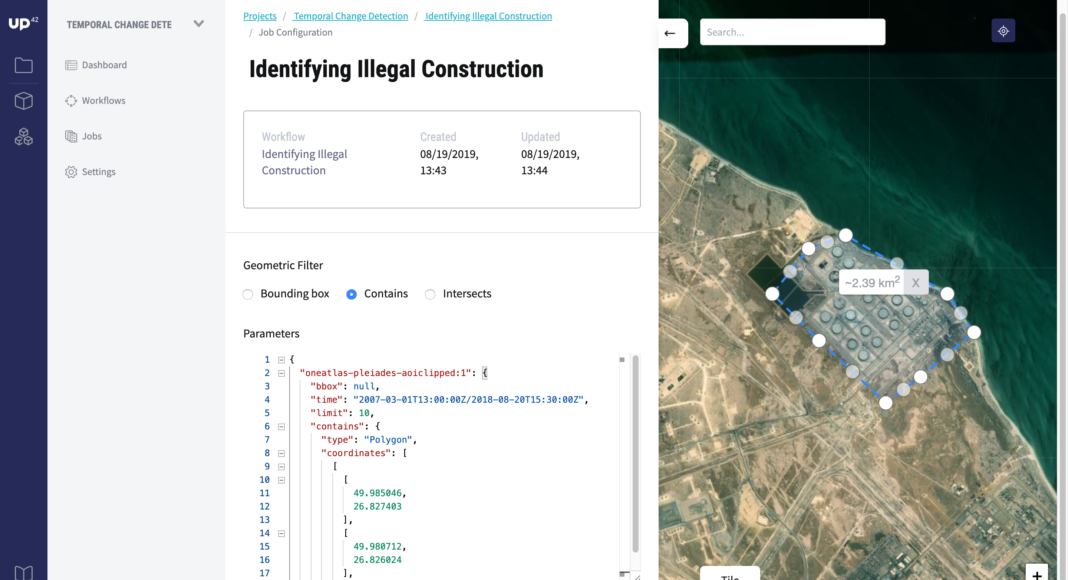
Task: Click the map search input field
Action: tap(792, 32)
